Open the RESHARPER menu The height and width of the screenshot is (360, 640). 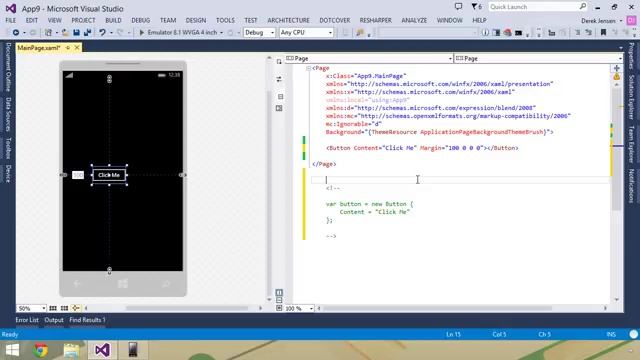[376, 20]
